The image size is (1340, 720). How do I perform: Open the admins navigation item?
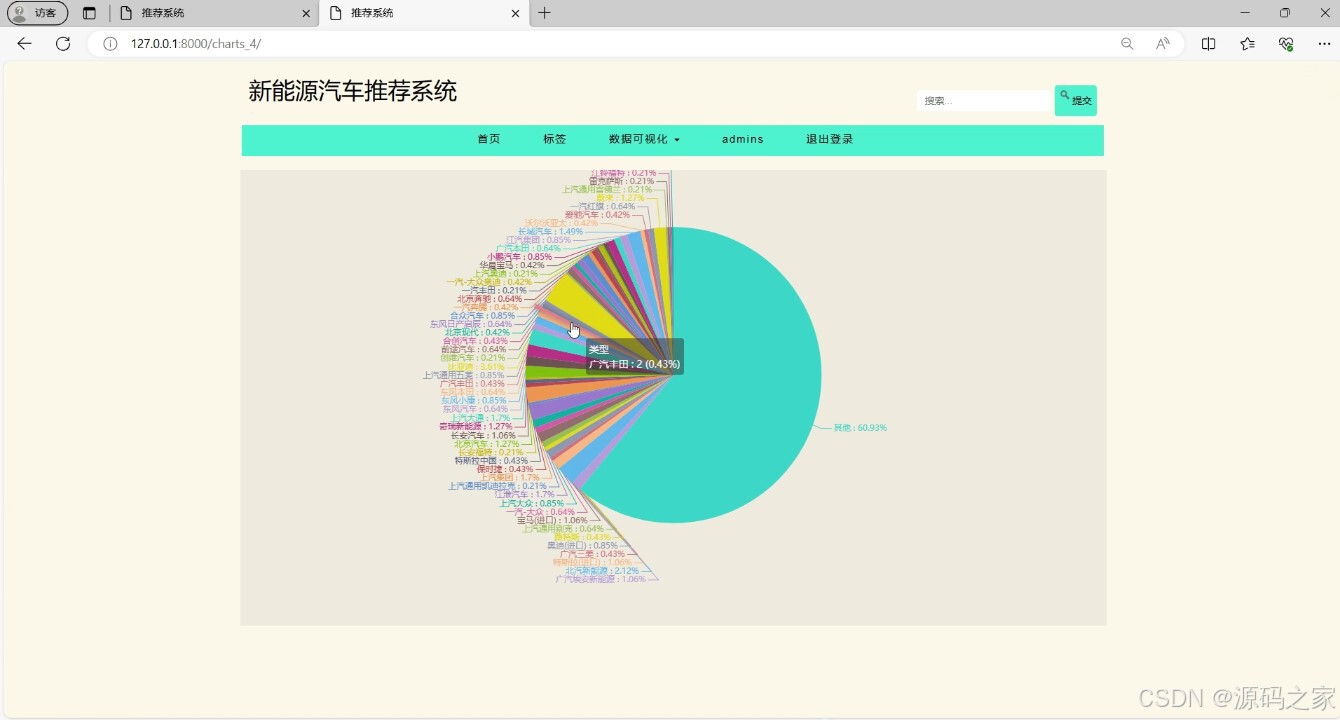click(743, 139)
